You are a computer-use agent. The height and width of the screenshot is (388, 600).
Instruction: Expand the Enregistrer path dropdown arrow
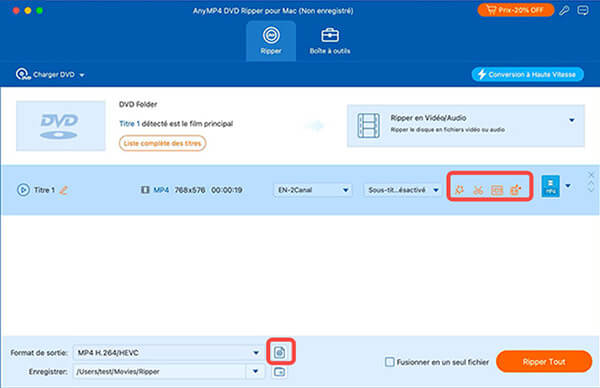[255, 371]
